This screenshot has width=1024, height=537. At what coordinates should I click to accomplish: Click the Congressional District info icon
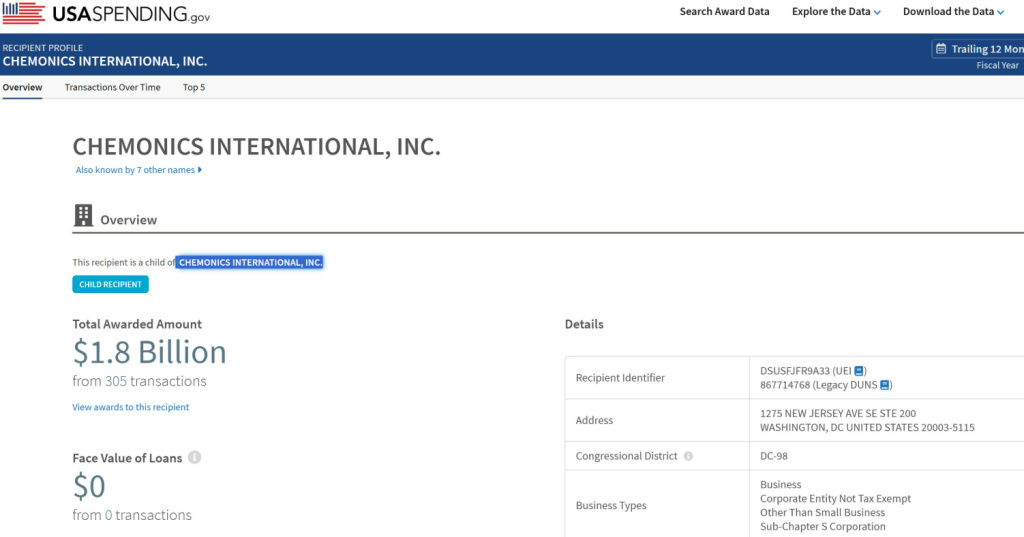coord(688,456)
